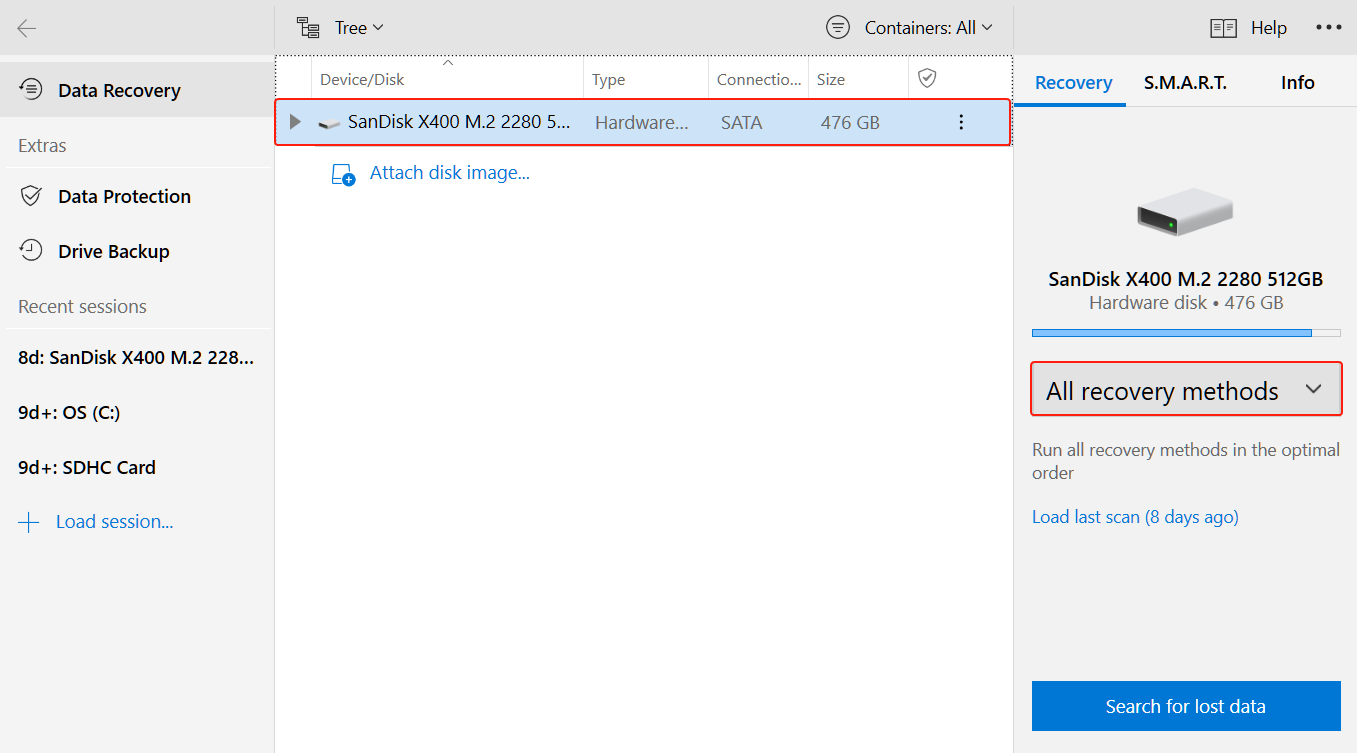The image size is (1357, 753).
Task: Click the Attach disk image icon
Action: tap(343, 172)
